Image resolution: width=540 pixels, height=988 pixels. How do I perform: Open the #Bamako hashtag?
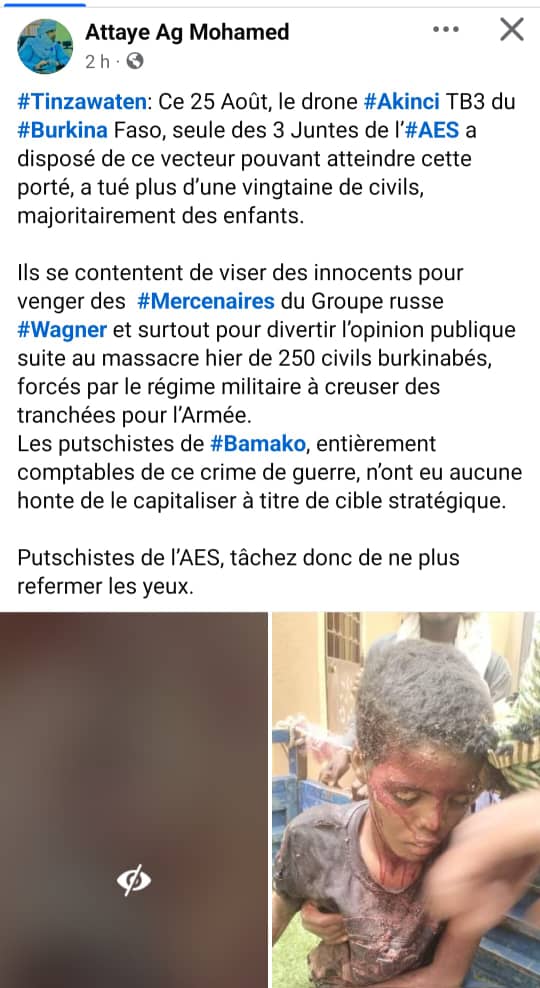[x=258, y=444]
